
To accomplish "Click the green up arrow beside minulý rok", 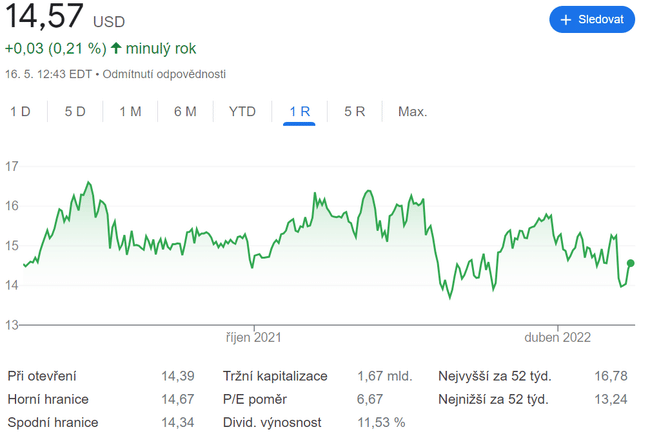I will [x=116, y=48].
